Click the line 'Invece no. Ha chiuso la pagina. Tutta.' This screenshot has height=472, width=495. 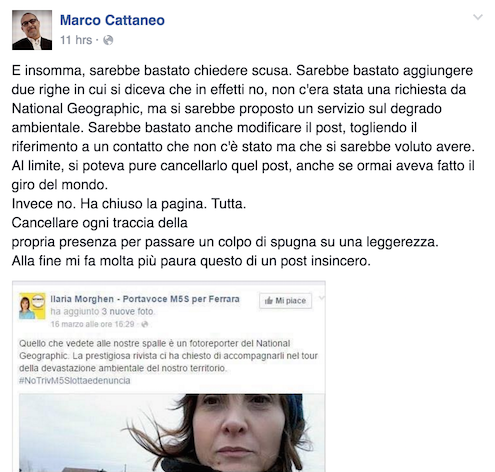click(129, 204)
